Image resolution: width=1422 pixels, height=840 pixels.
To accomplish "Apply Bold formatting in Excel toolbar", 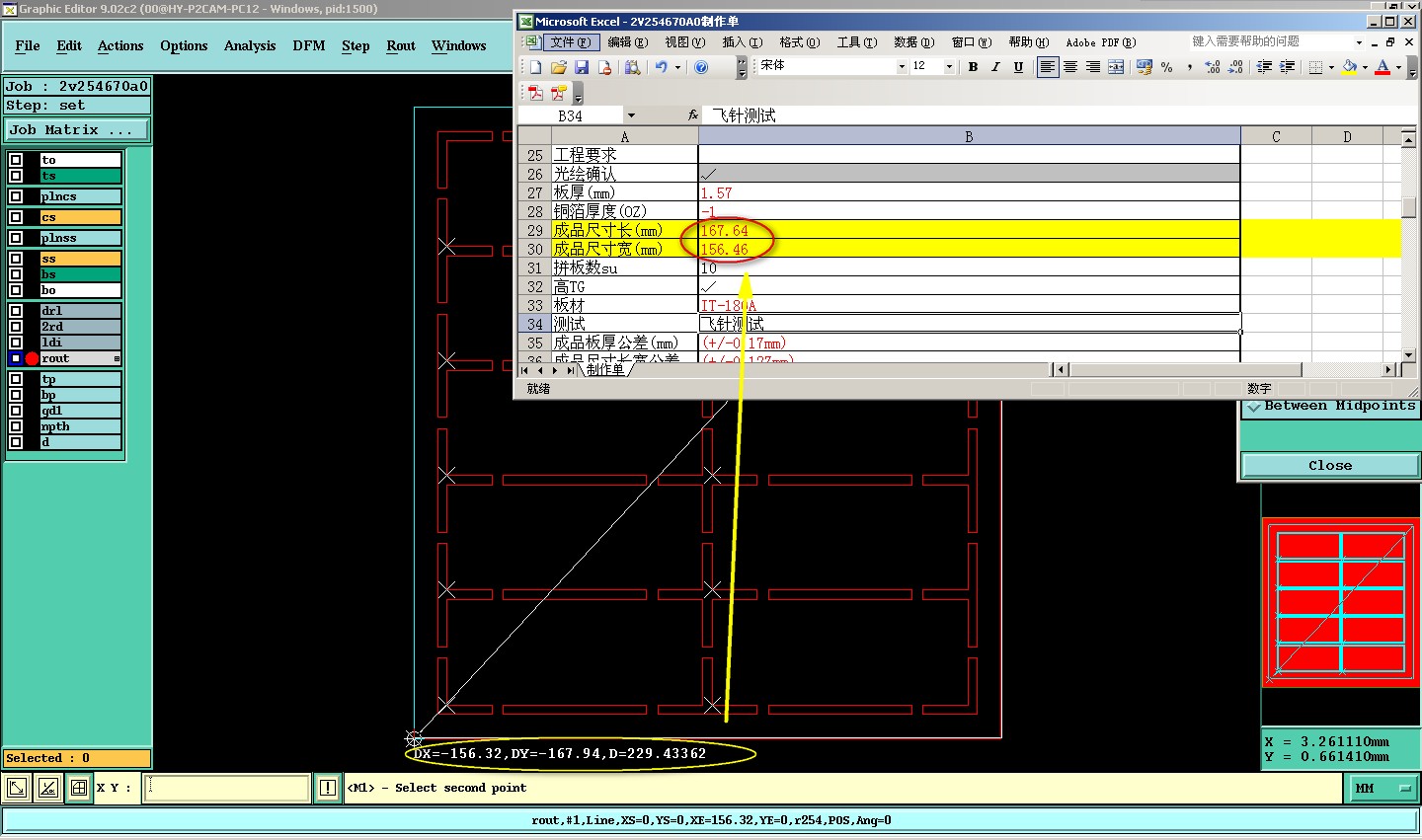I will pyautogui.click(x=973, y=67).
